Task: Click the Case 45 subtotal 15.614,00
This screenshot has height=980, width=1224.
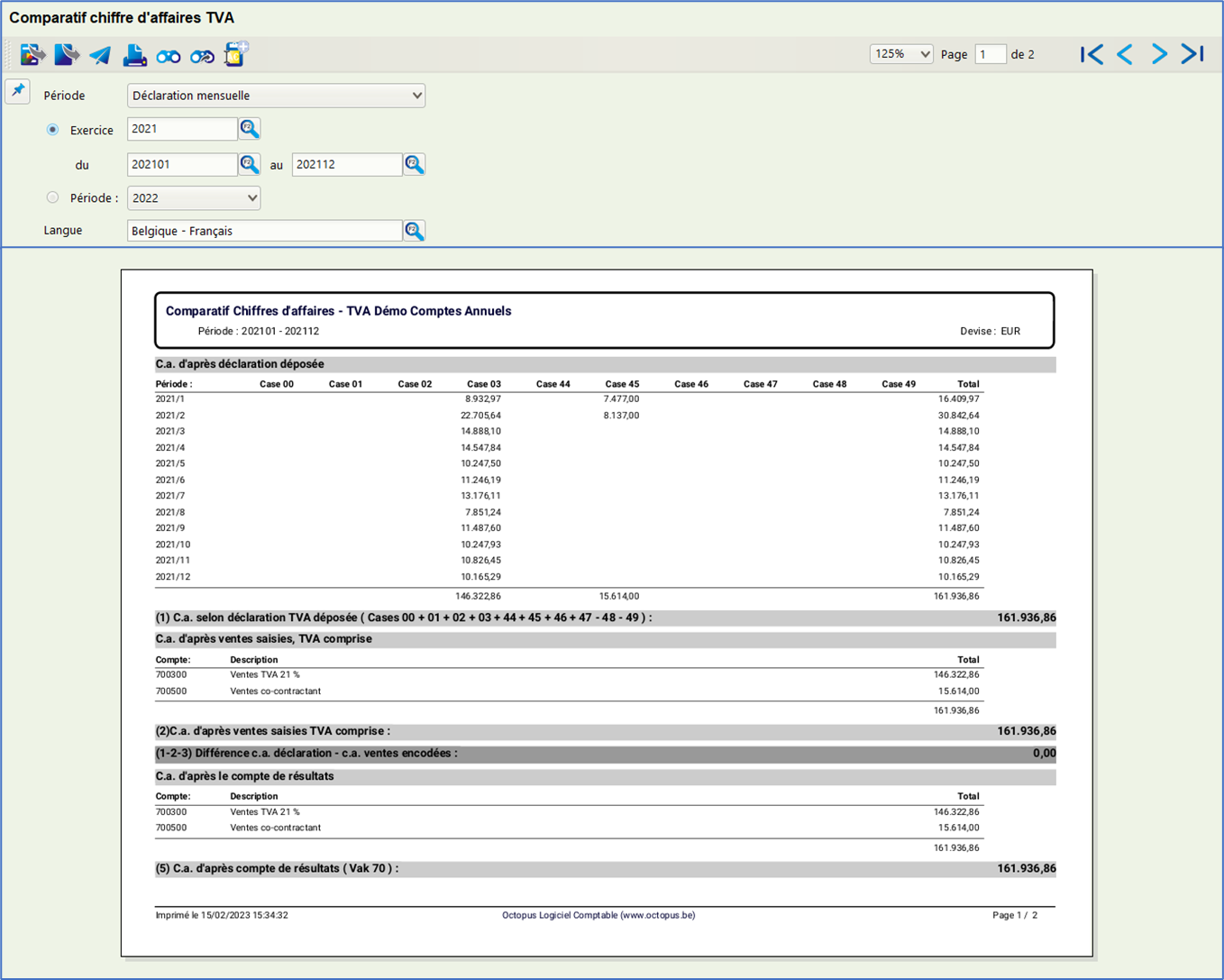Action: pos(619,596)
